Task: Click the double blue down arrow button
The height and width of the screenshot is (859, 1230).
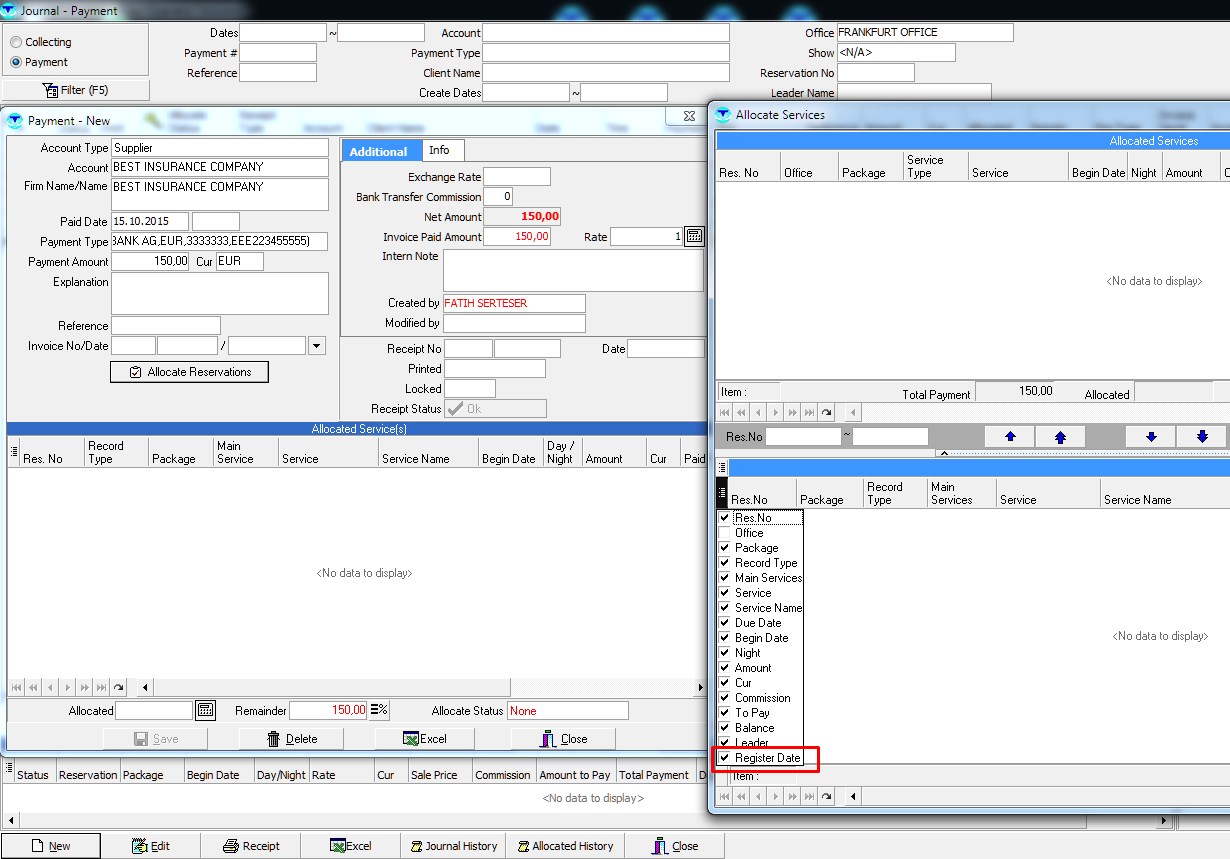Action: tap(1201, 437)
